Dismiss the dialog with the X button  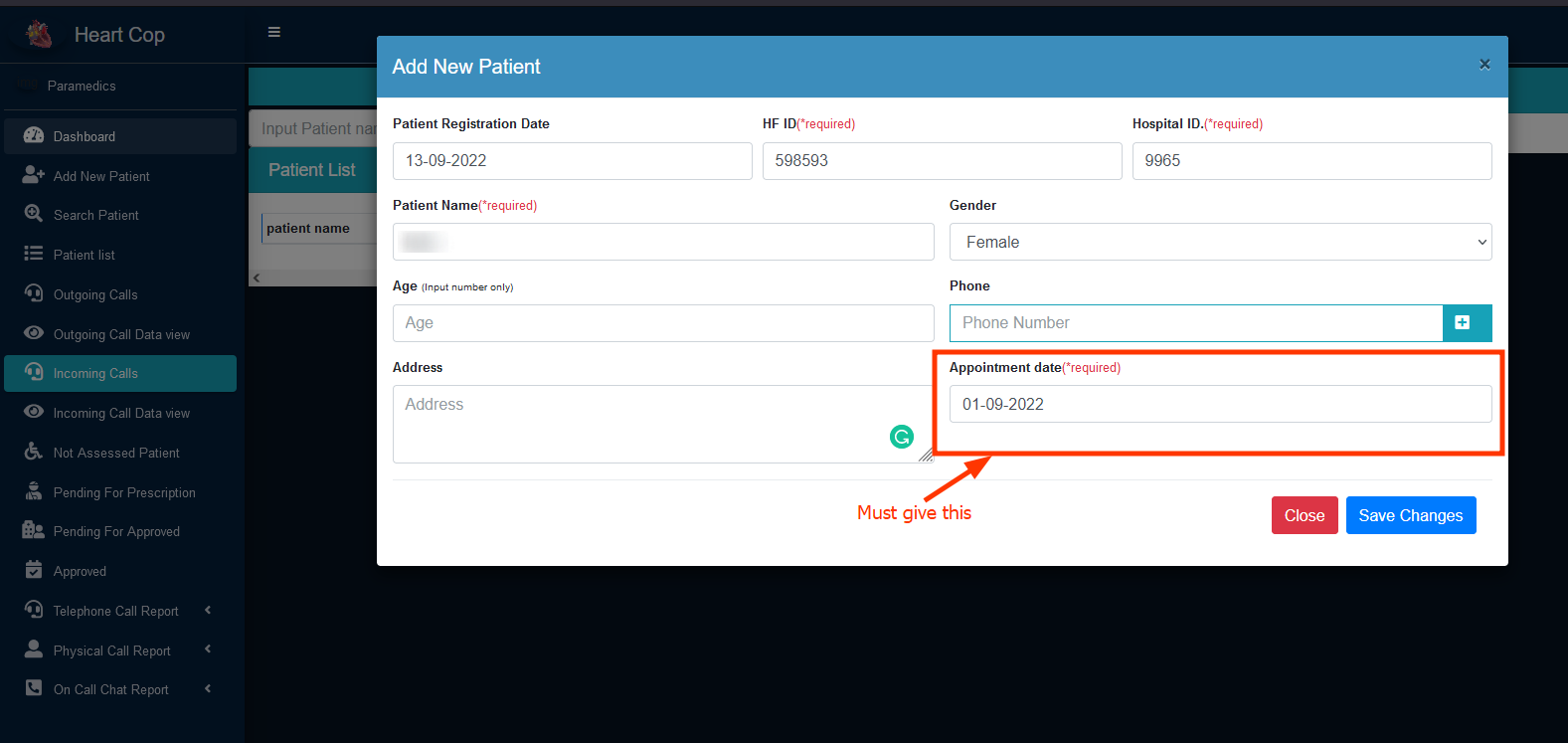point(1483,65)
